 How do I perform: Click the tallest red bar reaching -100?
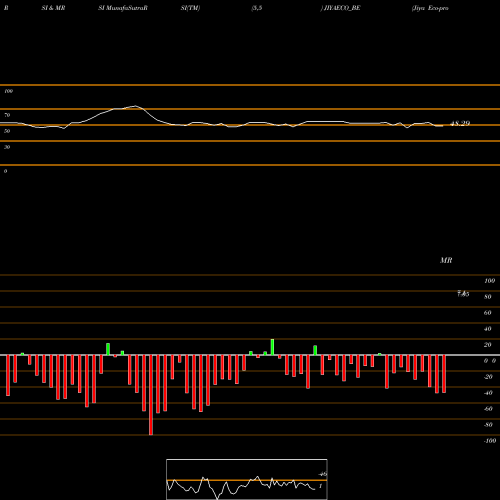151,395
